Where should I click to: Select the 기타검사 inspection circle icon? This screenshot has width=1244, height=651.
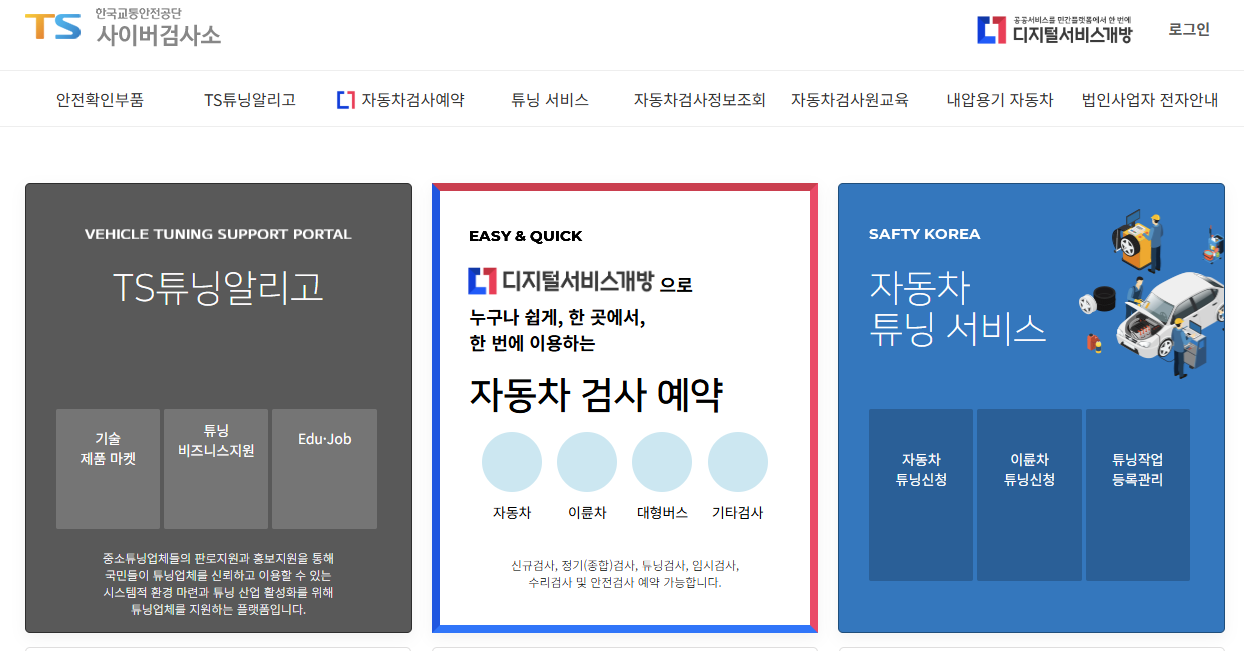[x=738, y=462]
